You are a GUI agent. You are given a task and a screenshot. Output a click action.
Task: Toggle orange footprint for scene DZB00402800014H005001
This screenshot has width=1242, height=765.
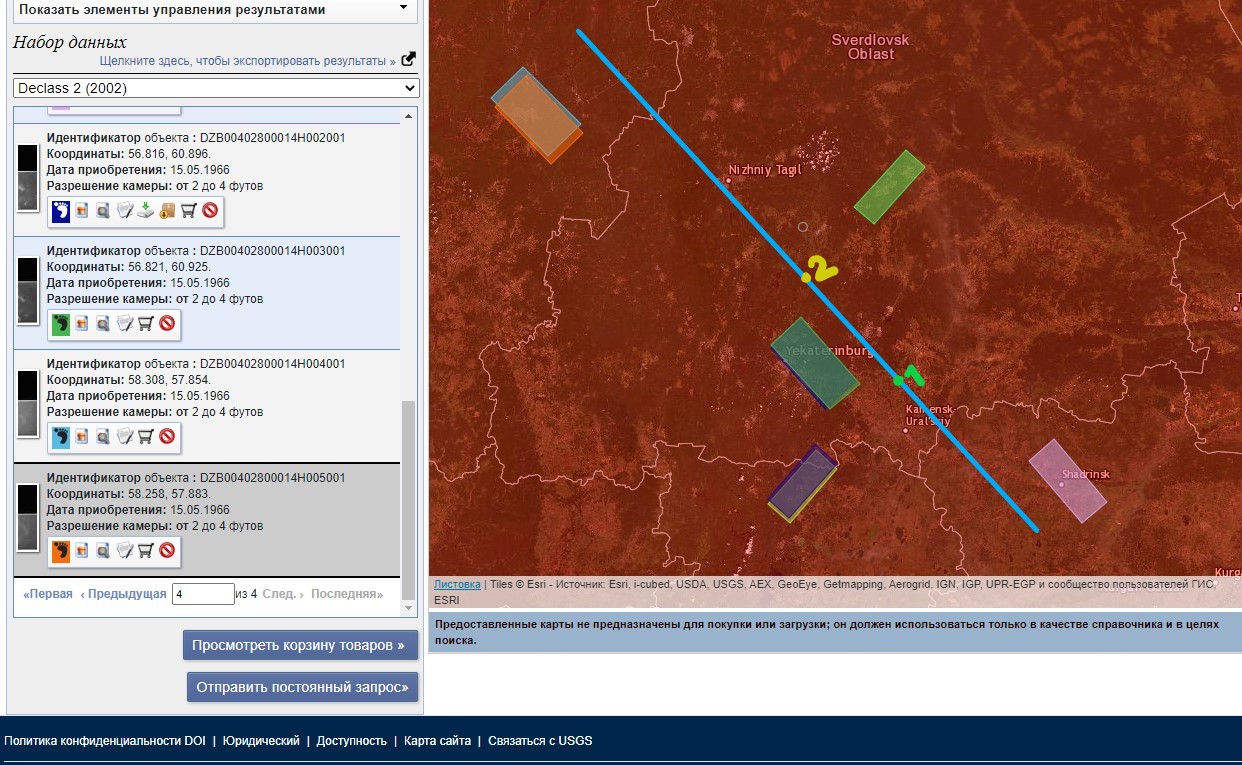(x=61, y=550)
